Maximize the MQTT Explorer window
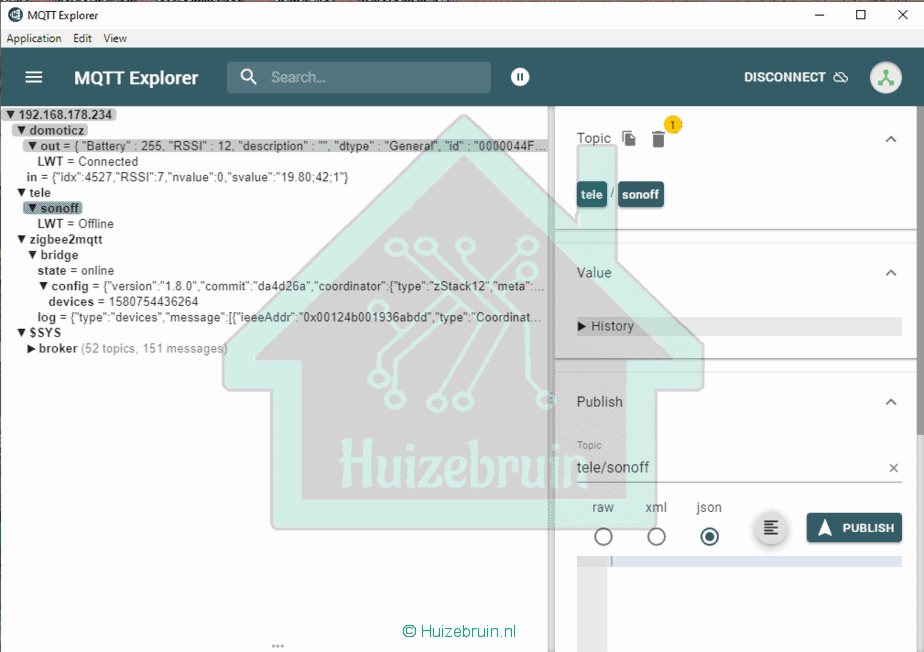 (x=861, y=15)
